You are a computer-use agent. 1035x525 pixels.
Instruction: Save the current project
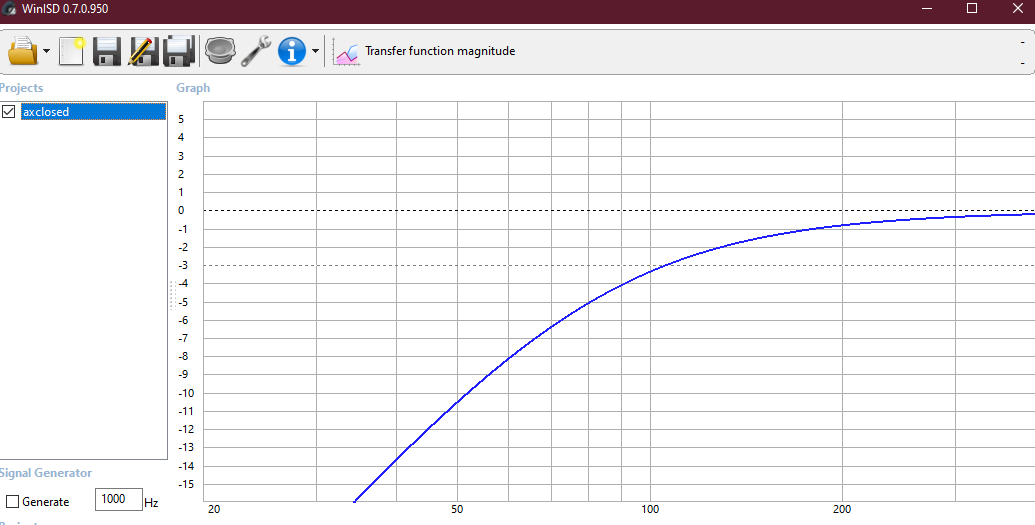(x=107, y=51)
